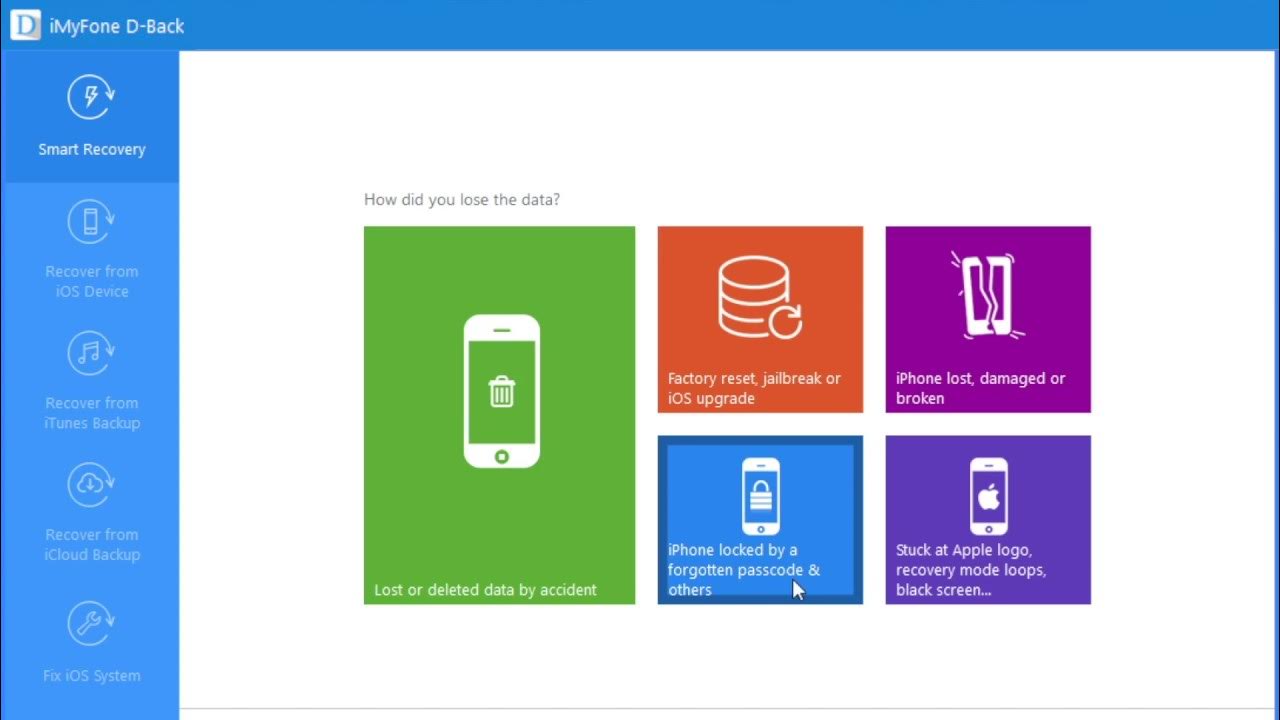Viewport: 1280px width, 720px height.
Task: Click the iTunes Backup music note icon
Action: [91, 353]
